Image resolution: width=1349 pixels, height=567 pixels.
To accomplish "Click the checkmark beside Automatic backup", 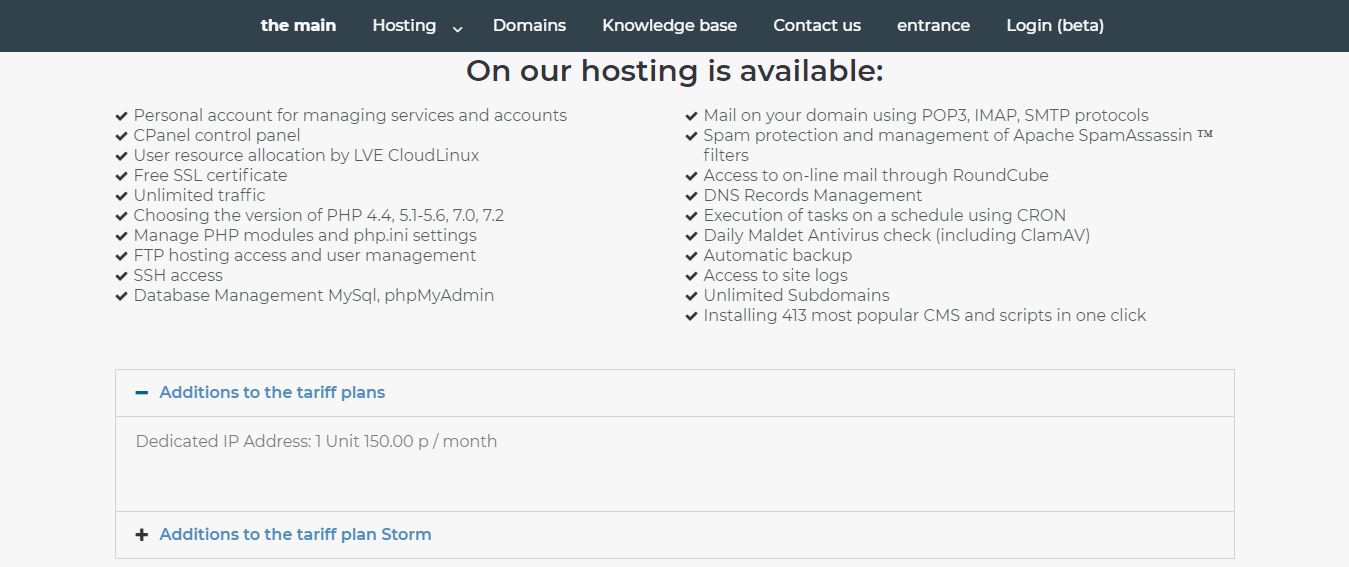I will pyautogui.click(x=691, y=256).
